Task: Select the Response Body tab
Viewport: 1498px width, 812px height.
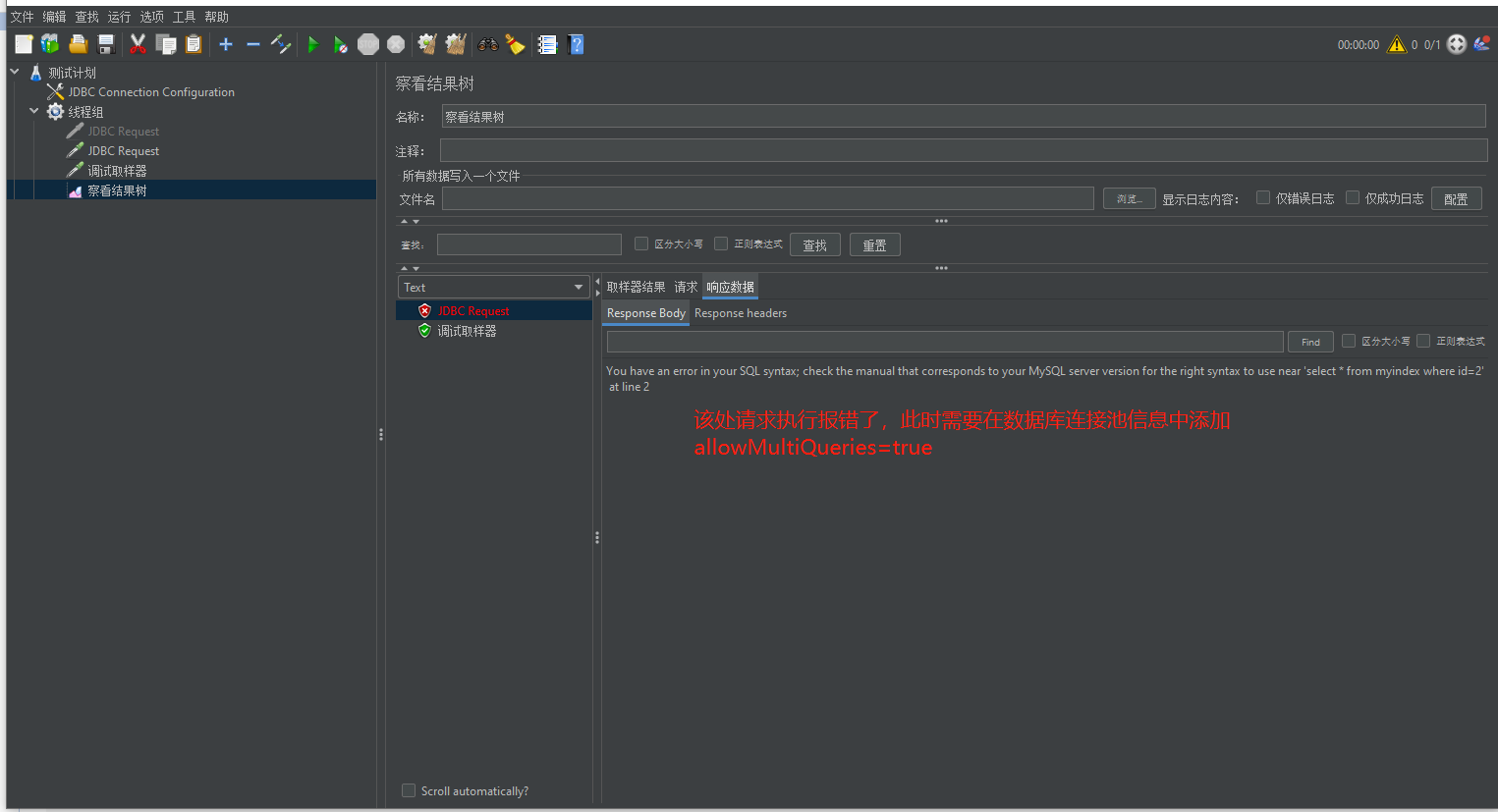Action: coord(645,313)
